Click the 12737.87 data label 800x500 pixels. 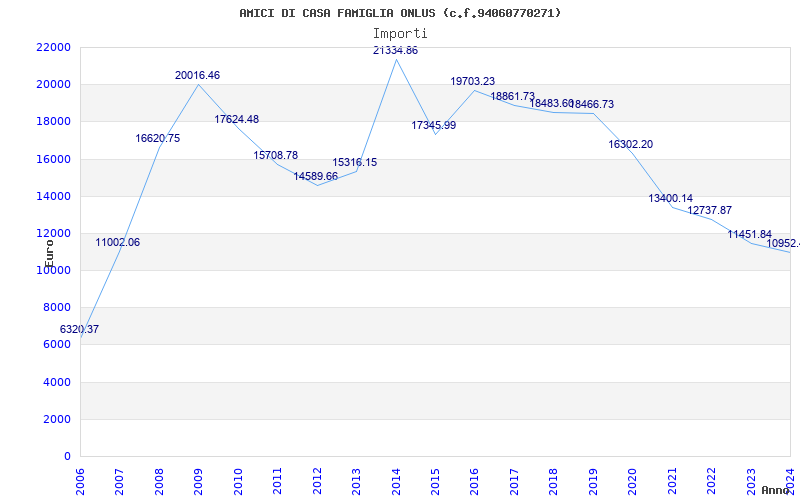[x=710, y=211]
